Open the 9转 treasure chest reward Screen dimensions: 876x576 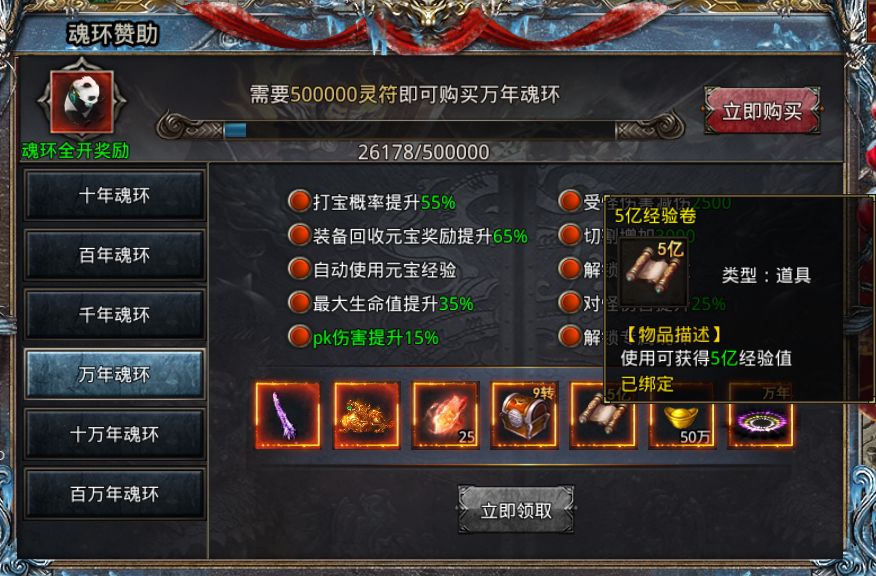coord(524,415)
